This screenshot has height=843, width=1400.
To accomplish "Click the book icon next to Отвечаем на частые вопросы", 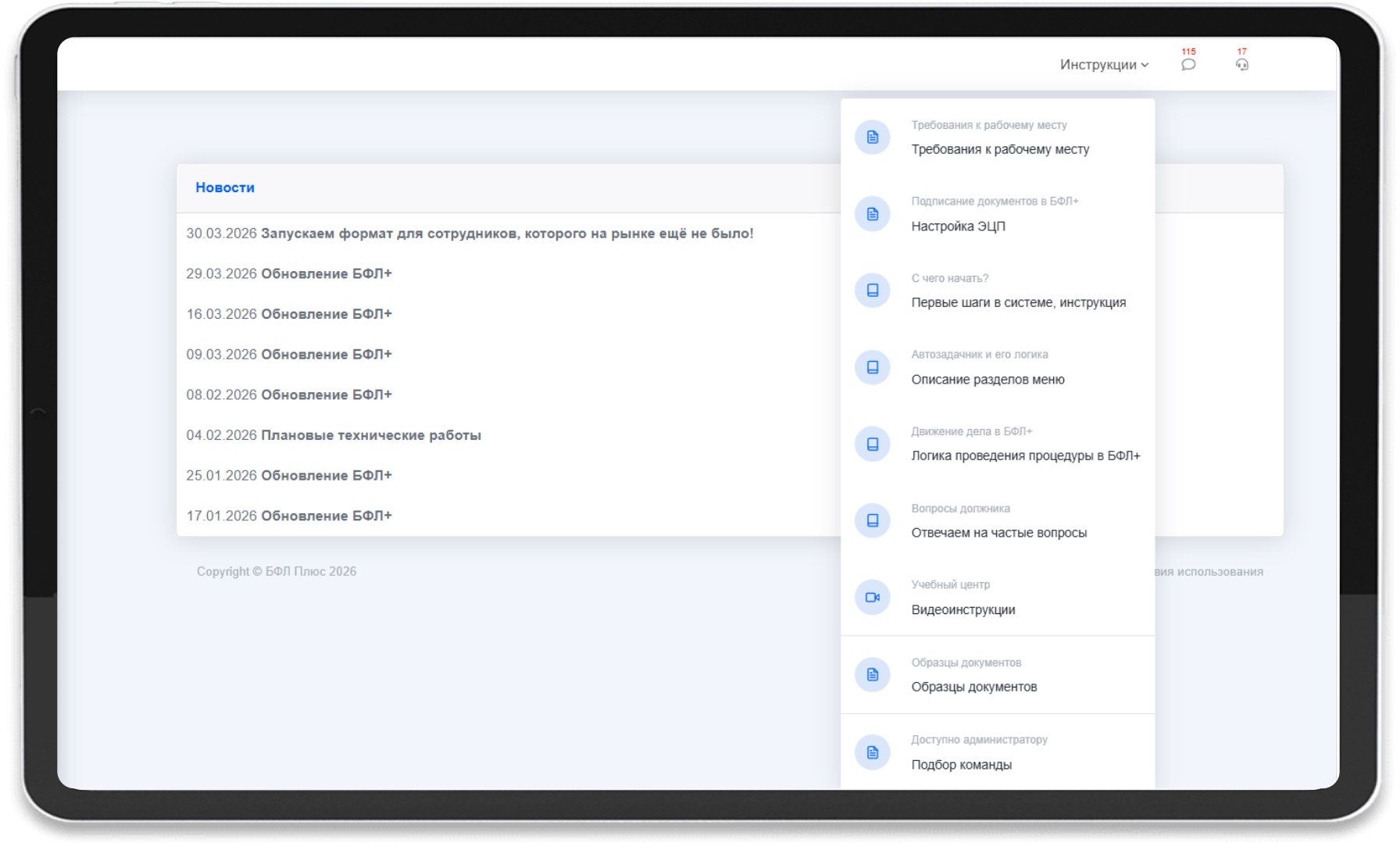I will pyautogui.click(x=873, y=520).
